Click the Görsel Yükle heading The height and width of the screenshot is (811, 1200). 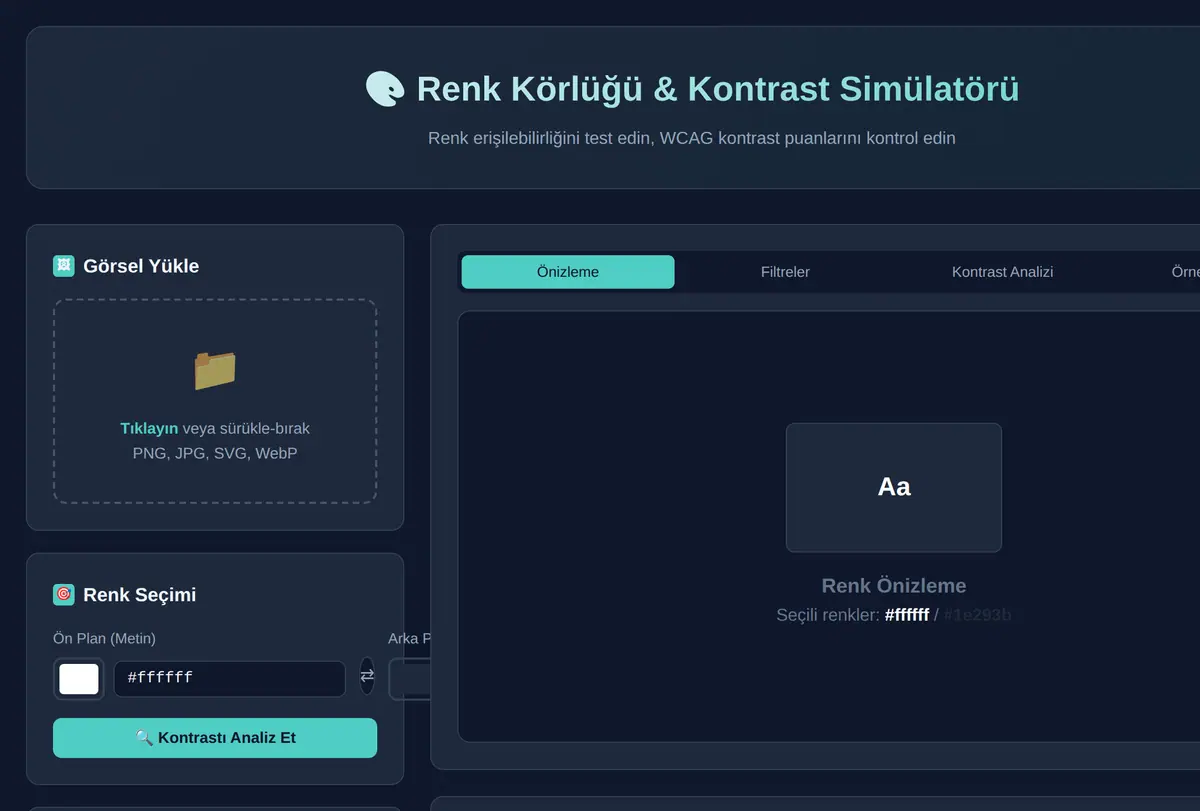pyautogui.click(x=141, y=266)
